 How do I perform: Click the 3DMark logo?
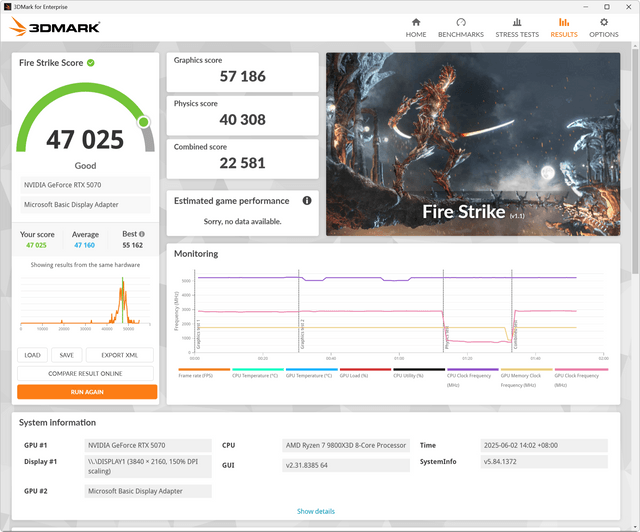55,27
